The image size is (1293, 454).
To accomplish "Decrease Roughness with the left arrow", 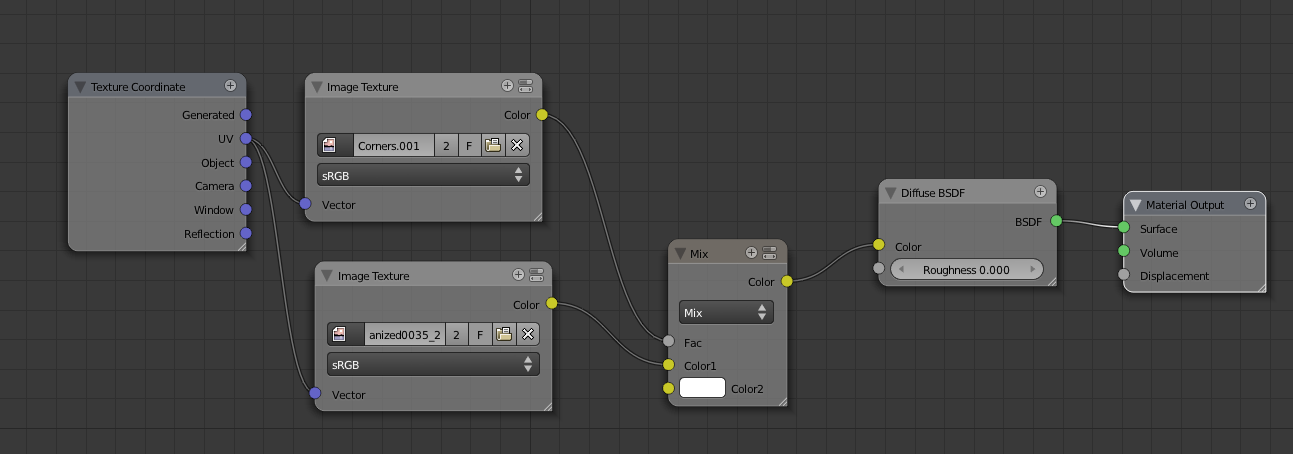I will pyautogui.click(x=899, y=269).
